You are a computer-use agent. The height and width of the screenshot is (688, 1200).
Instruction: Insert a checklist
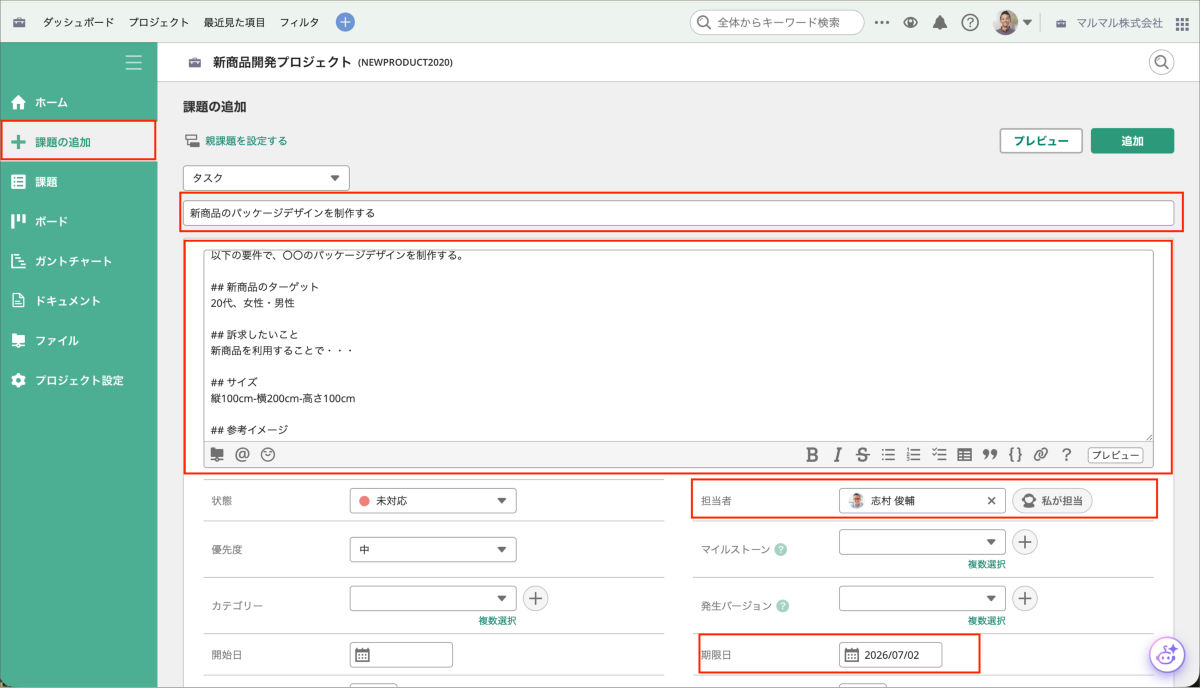pyautogui.click(x=939, y=455)
